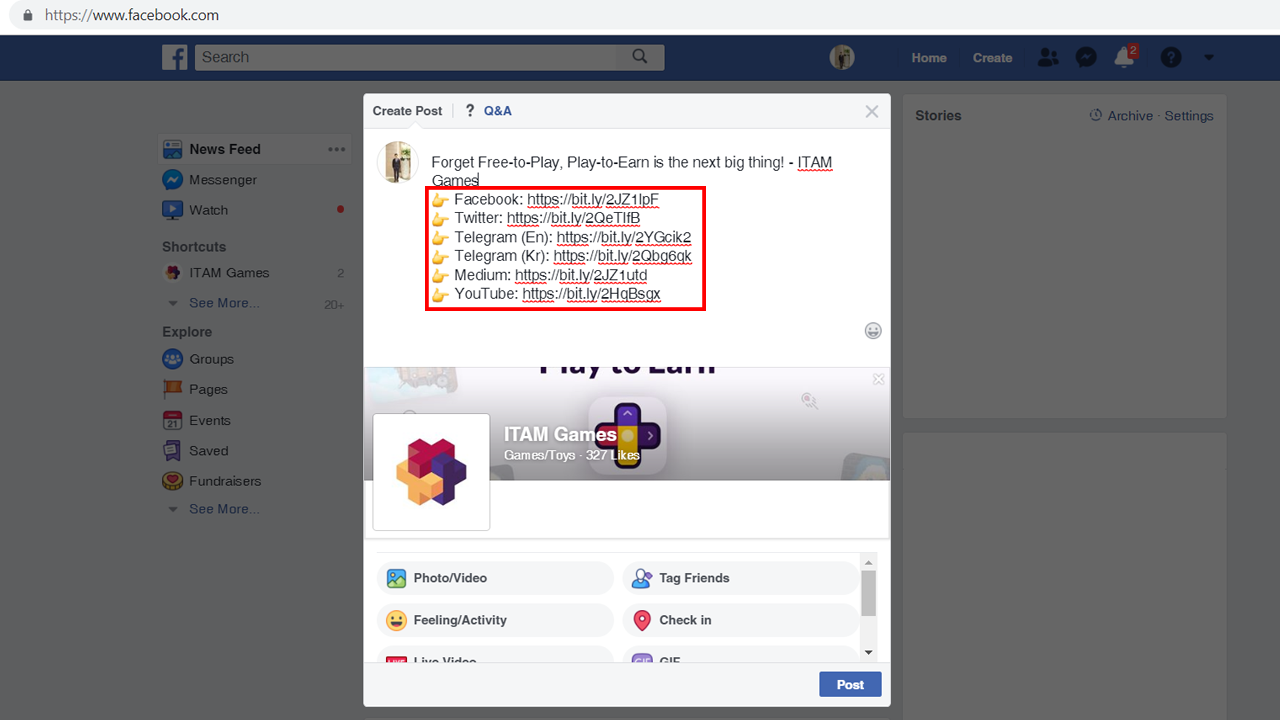Click the YouTube bit.ly link text

(x=591, y=294)
